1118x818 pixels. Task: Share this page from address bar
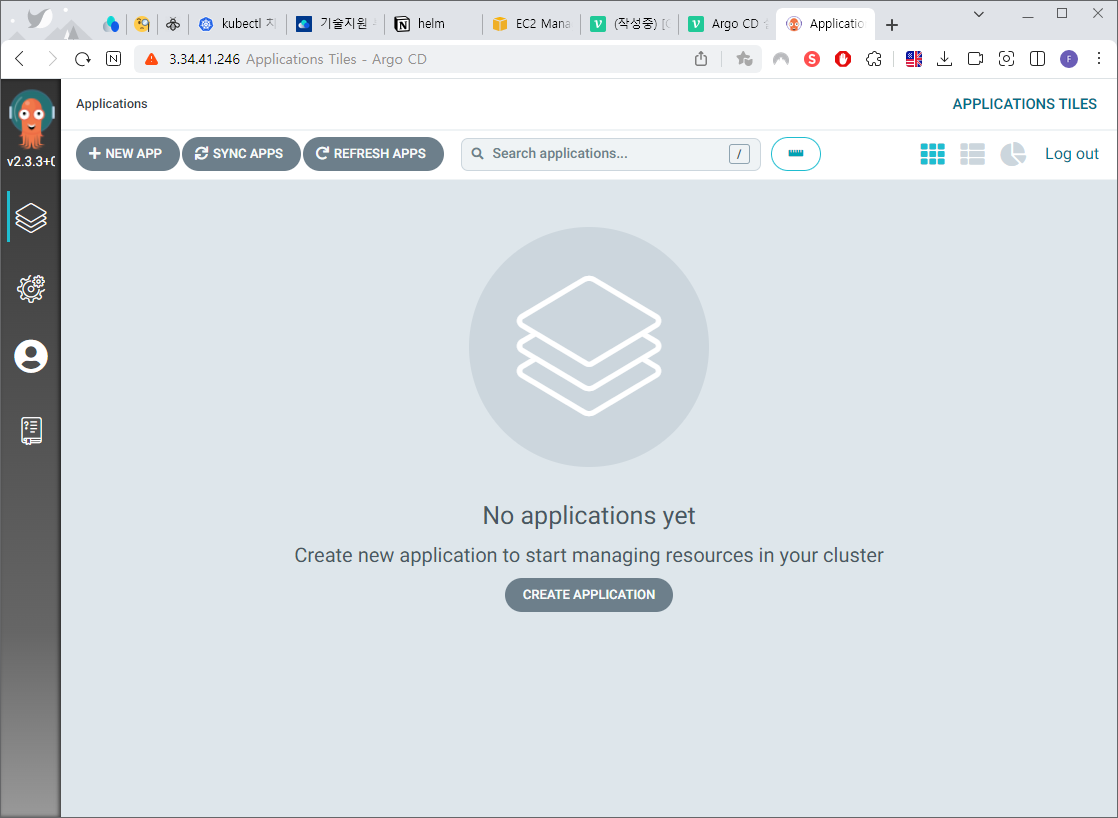click(701, 59)
